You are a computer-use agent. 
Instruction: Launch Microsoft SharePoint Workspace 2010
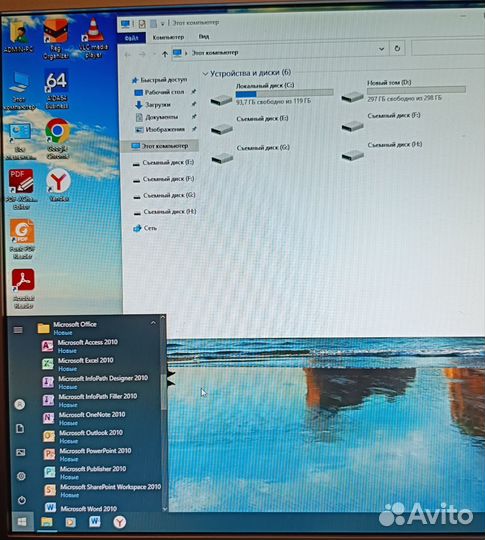pyautogui.click(x=102, y=490)
